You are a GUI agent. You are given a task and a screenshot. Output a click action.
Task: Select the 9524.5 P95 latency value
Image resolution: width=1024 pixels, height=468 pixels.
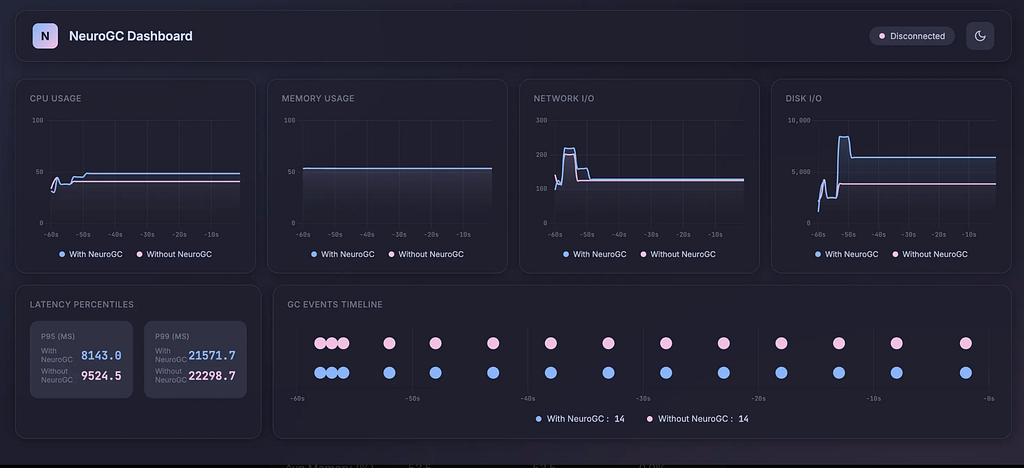[101, 376]
